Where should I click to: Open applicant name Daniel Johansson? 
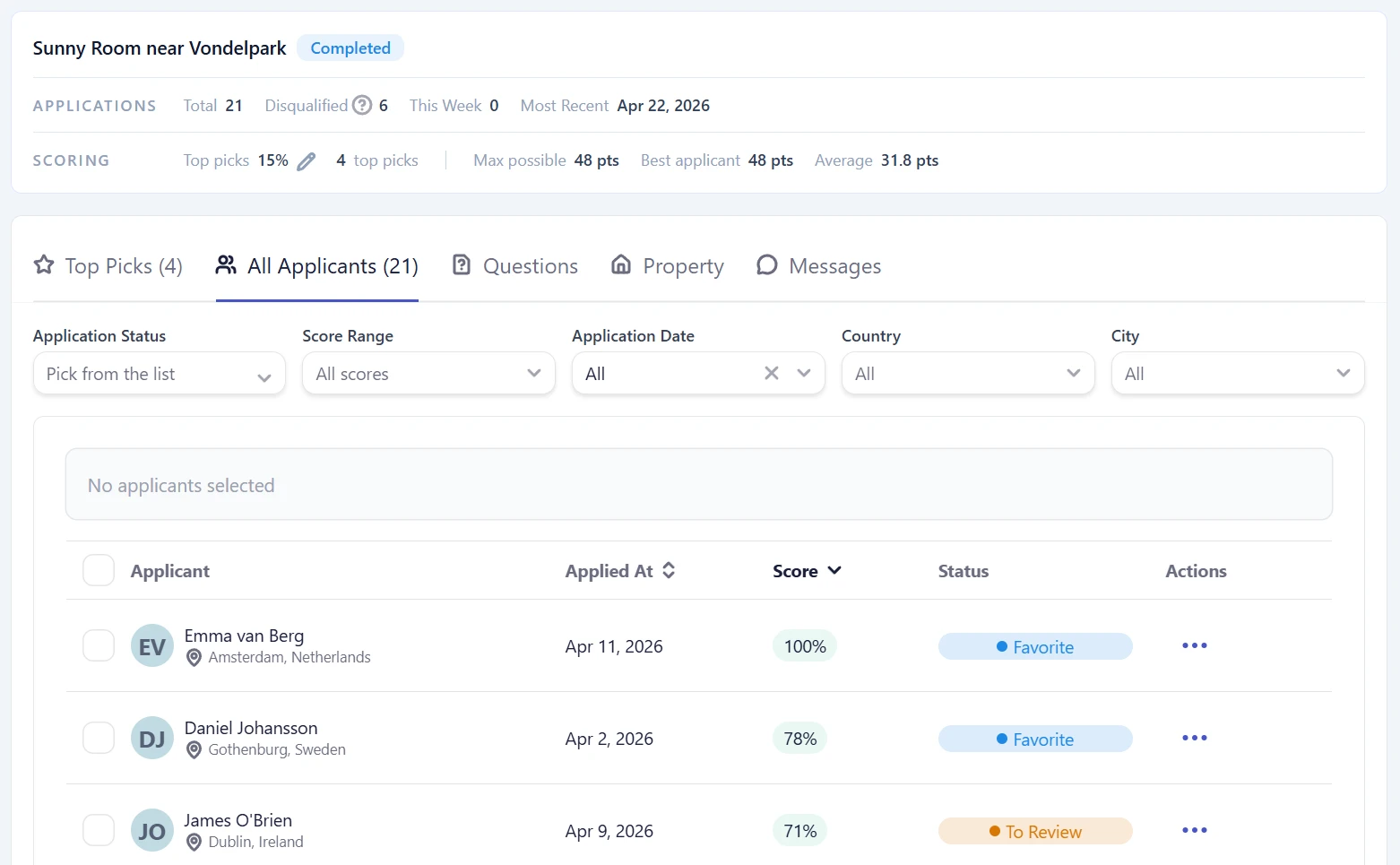click(251, 728)
